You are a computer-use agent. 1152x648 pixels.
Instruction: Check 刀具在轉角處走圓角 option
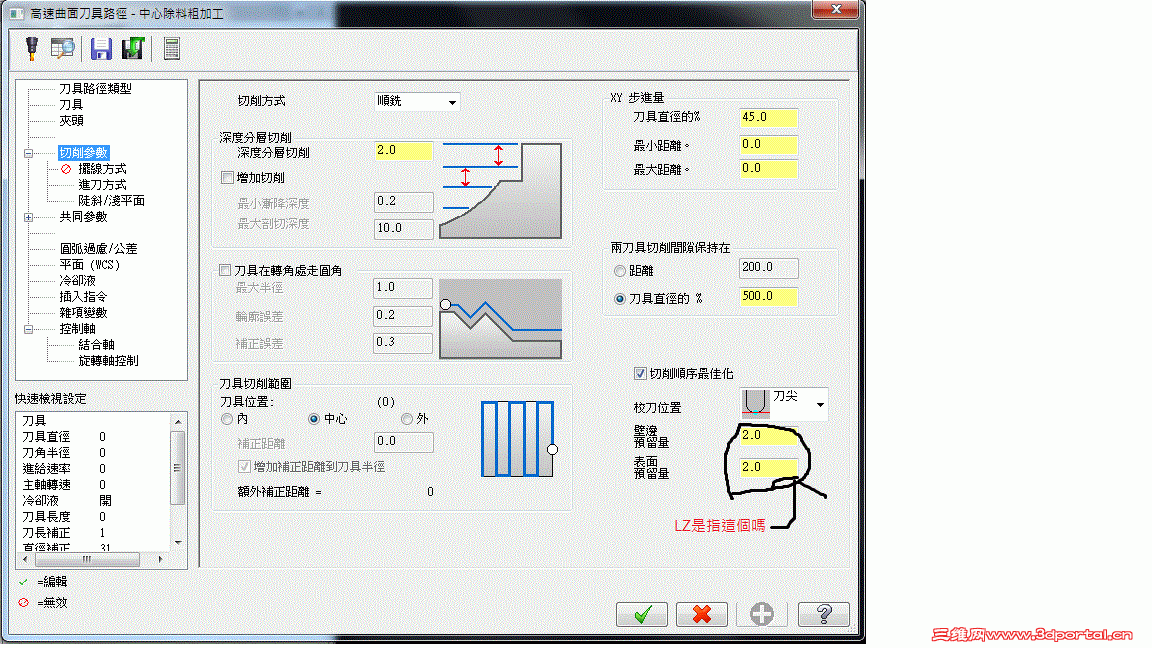(x=224, y=269)
